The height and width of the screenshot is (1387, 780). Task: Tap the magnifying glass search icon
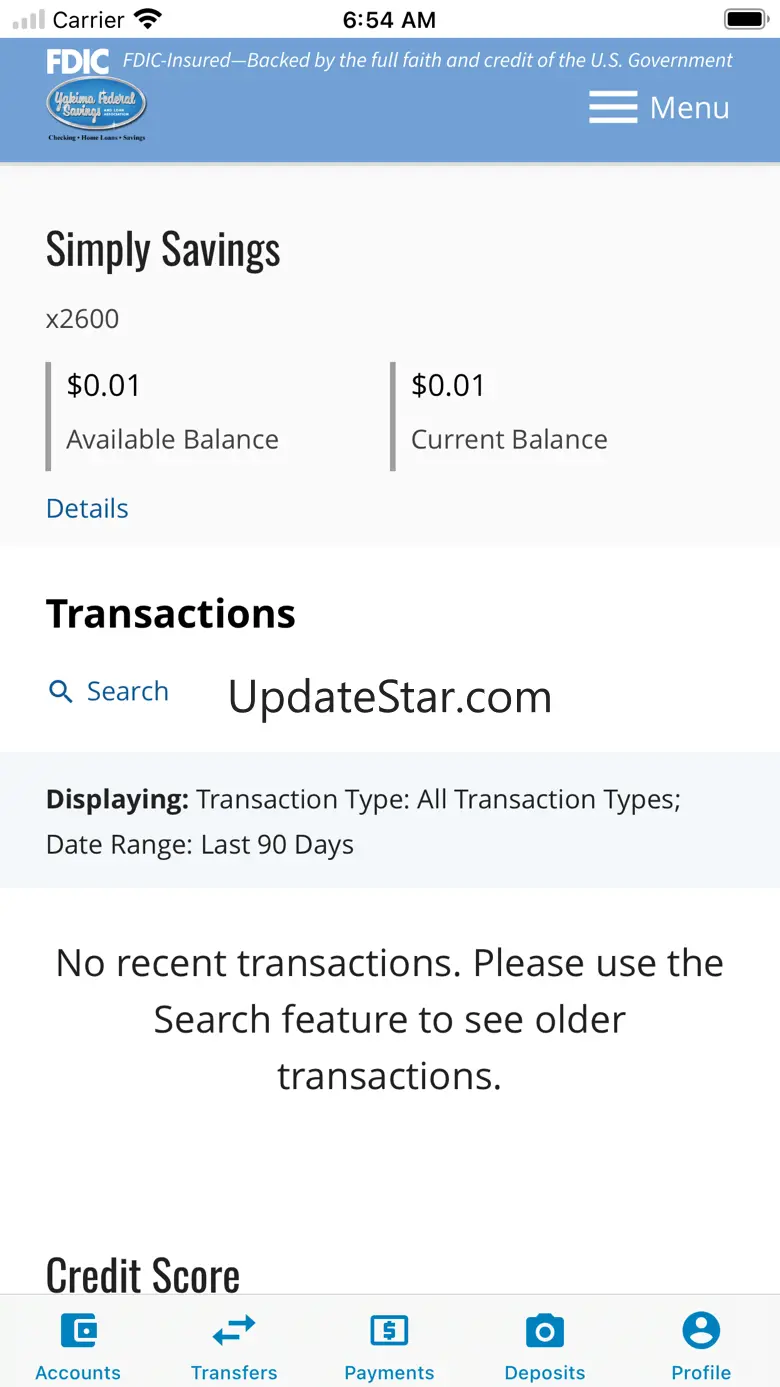(61, 691)
